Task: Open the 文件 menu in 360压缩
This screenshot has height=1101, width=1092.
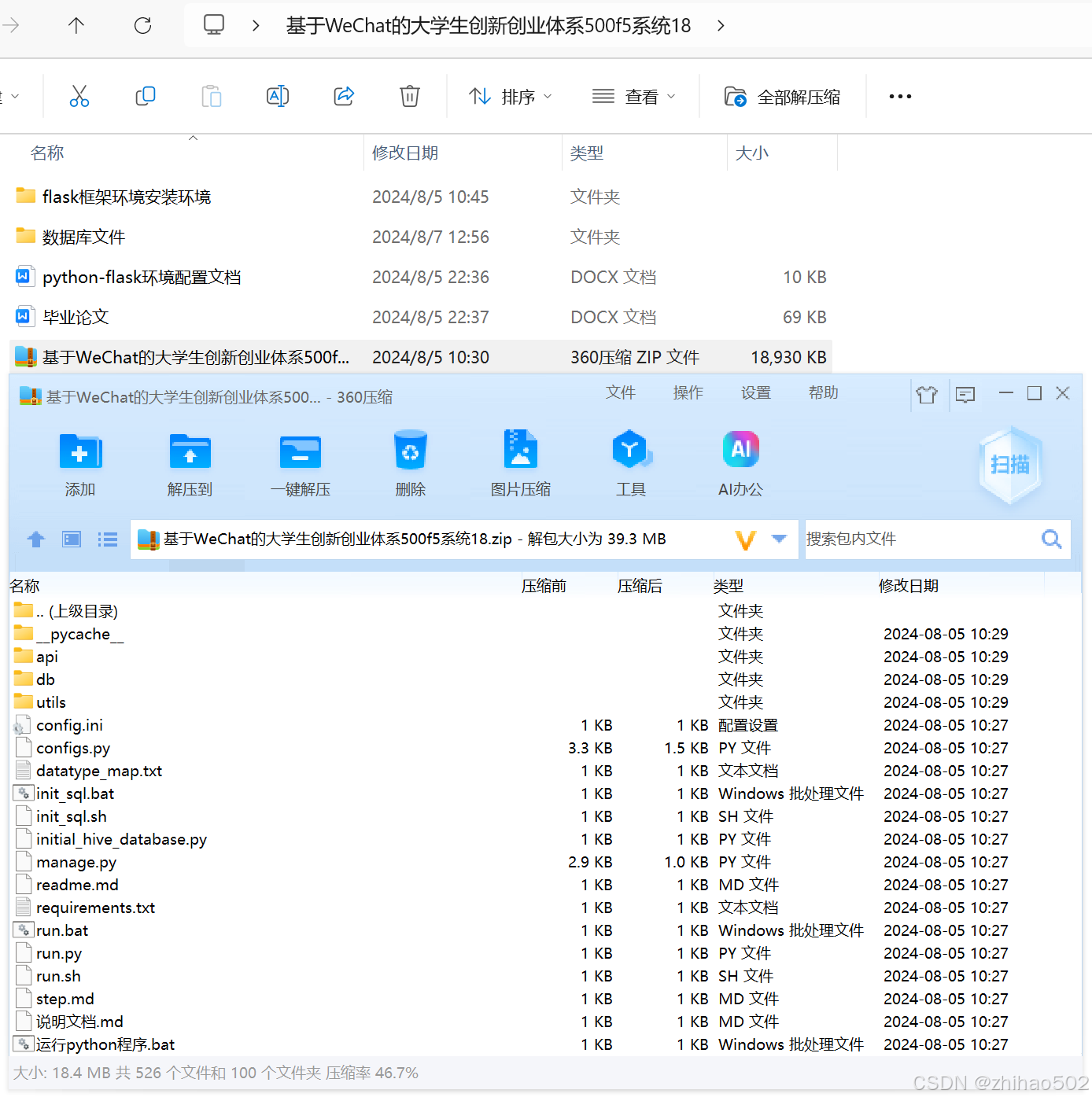Action: click(x=621, y=392)
